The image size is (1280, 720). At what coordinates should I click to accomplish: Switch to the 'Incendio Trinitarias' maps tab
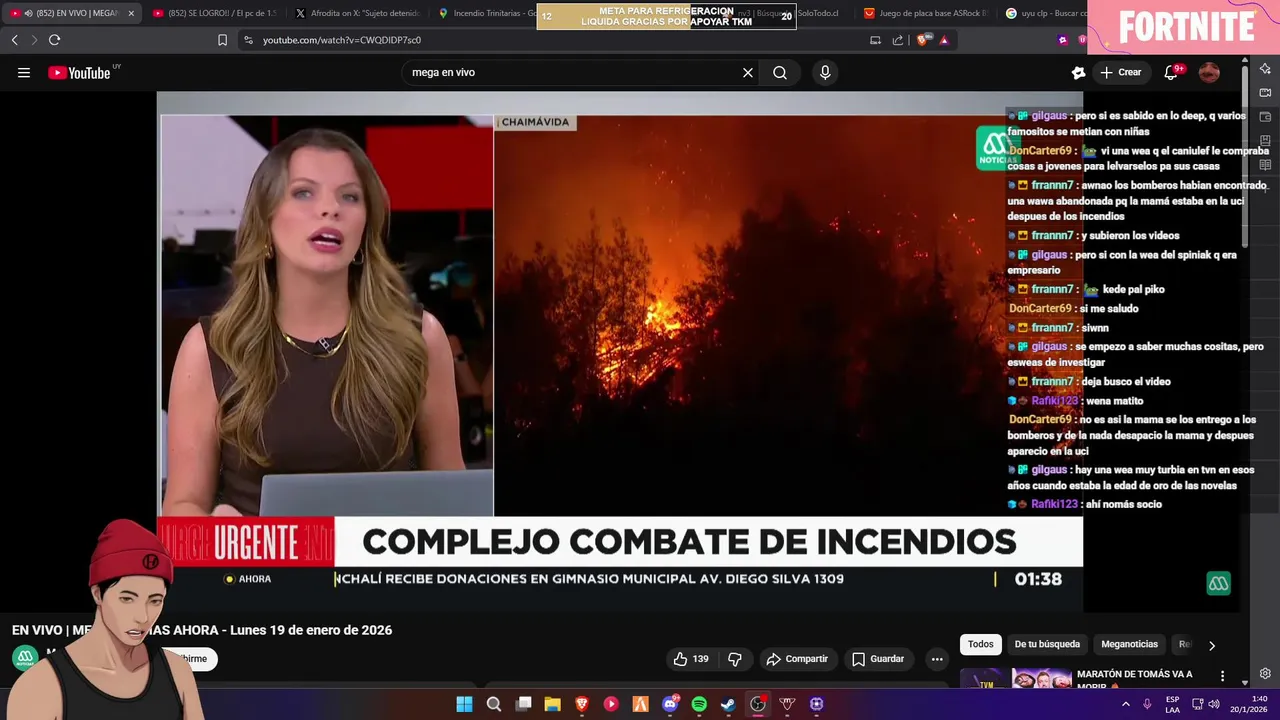[486, 13]
